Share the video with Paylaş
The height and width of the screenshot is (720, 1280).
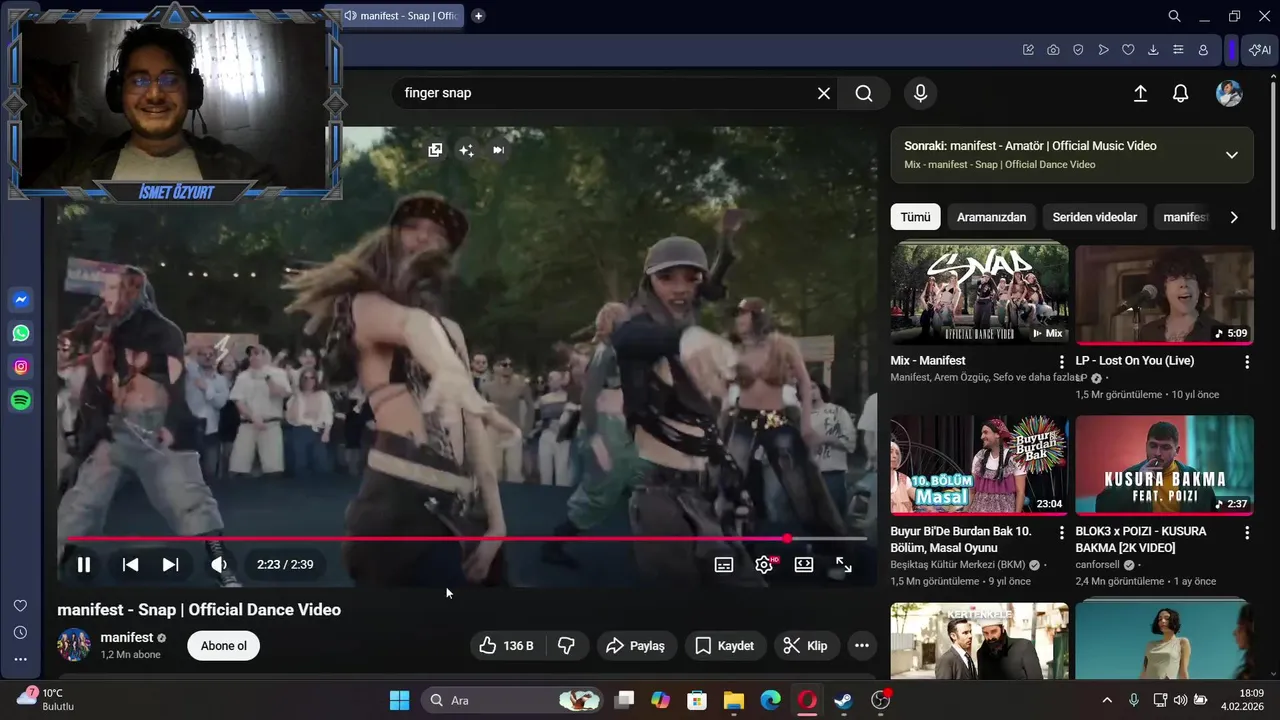pyautogui.click(x=637, y=646)
